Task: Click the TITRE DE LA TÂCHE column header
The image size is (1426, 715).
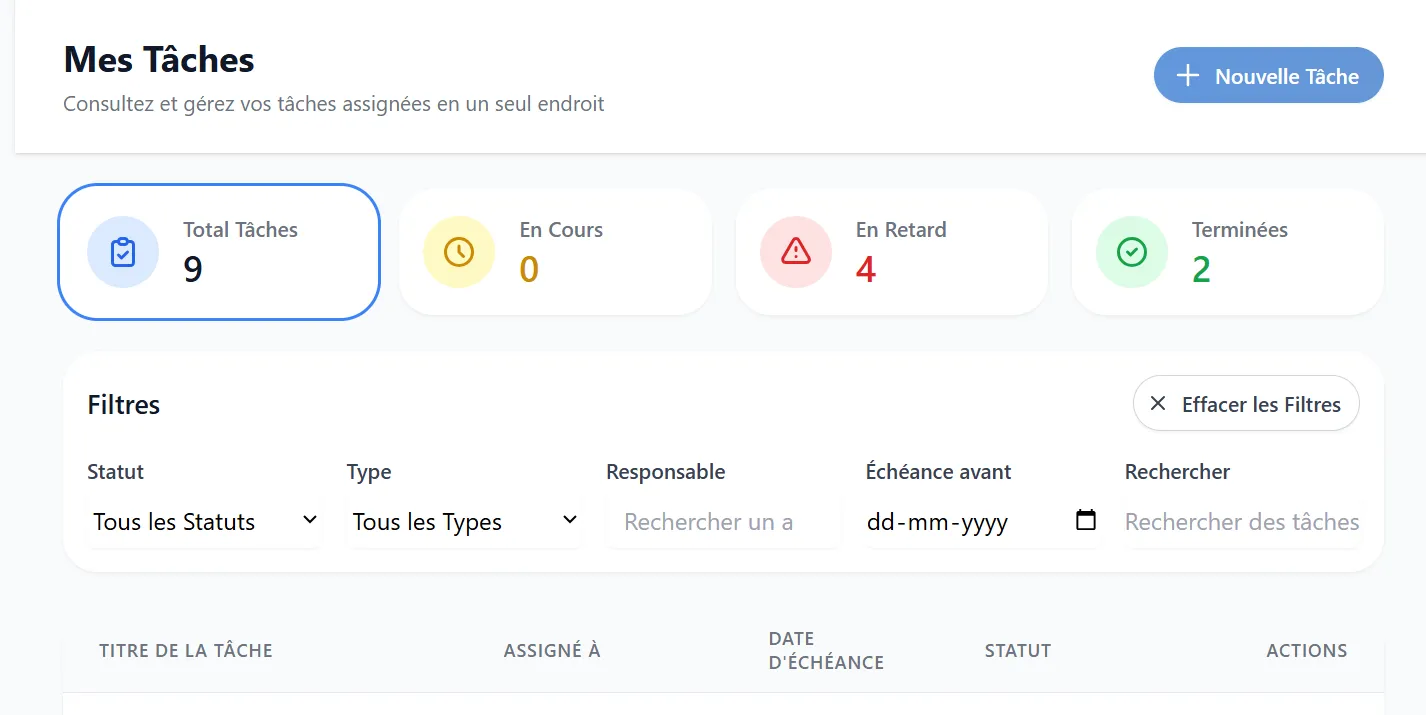Action: click(x=186, y=651)
